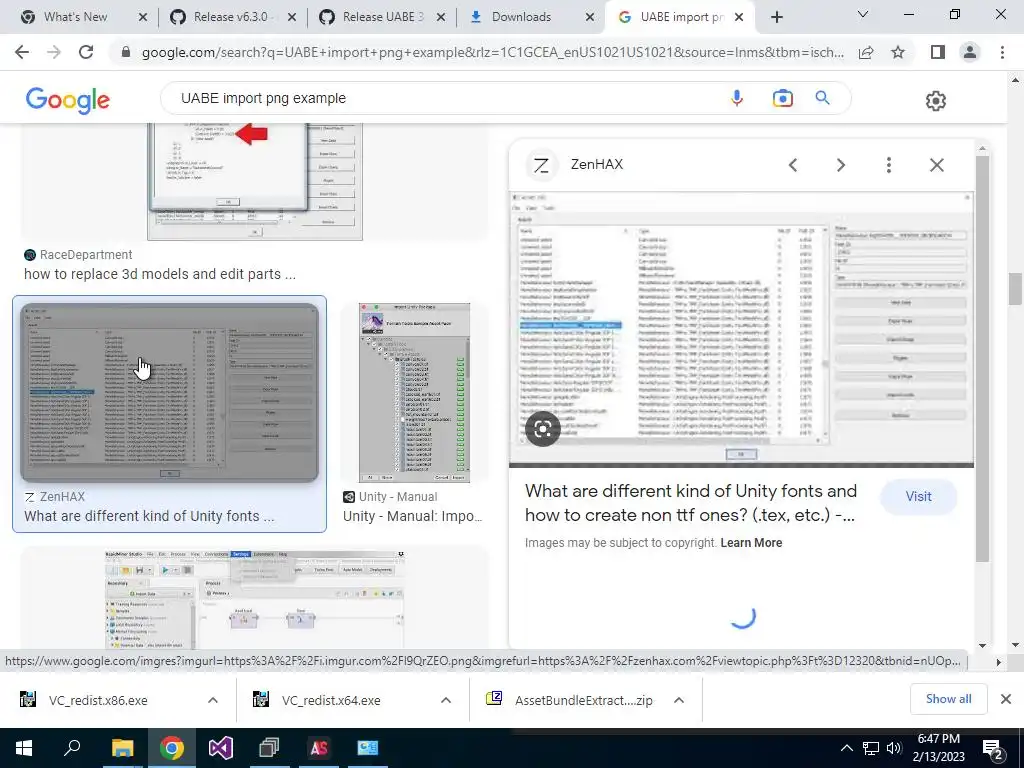Click the Visit button

[918, 496]
